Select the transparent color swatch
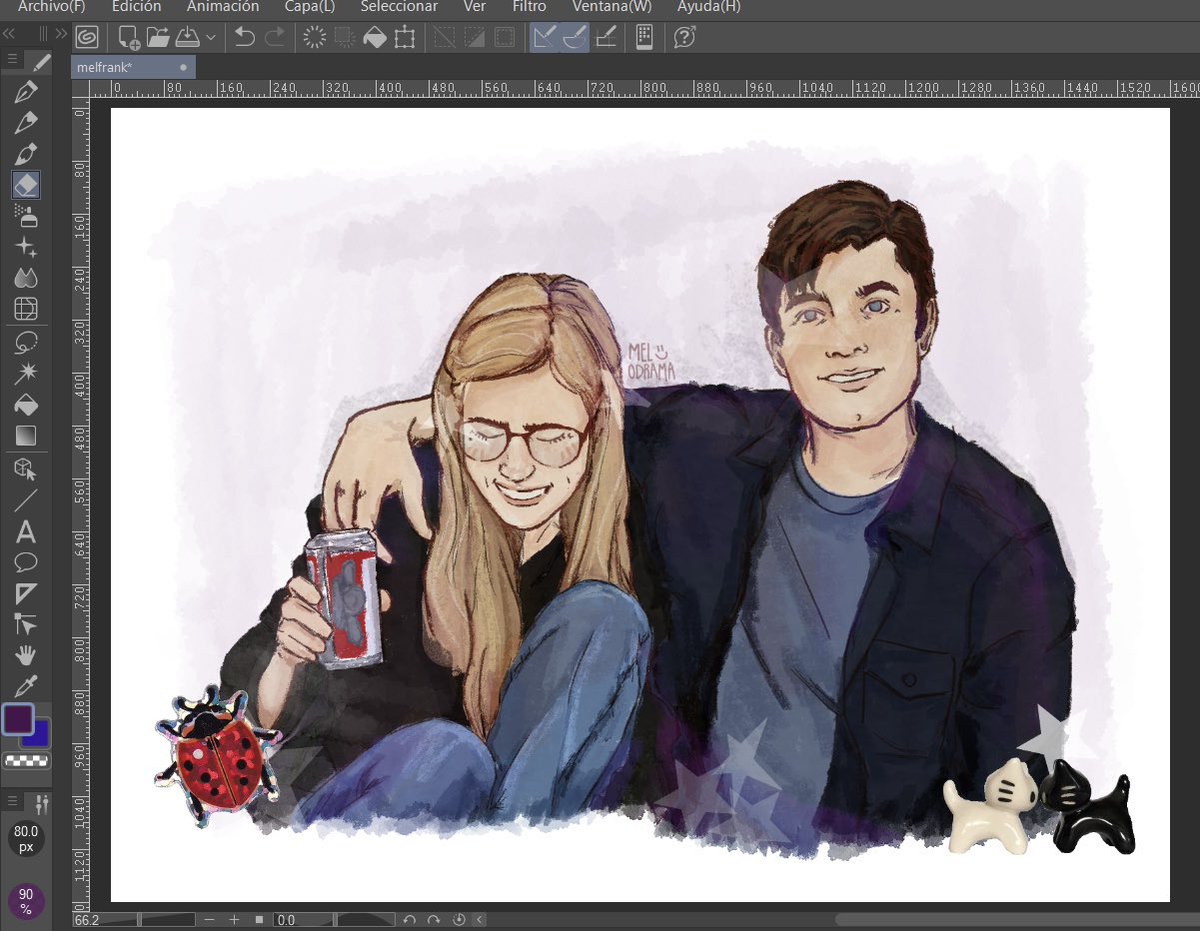Screen dimensions: 1200x931 coord(27,760)
